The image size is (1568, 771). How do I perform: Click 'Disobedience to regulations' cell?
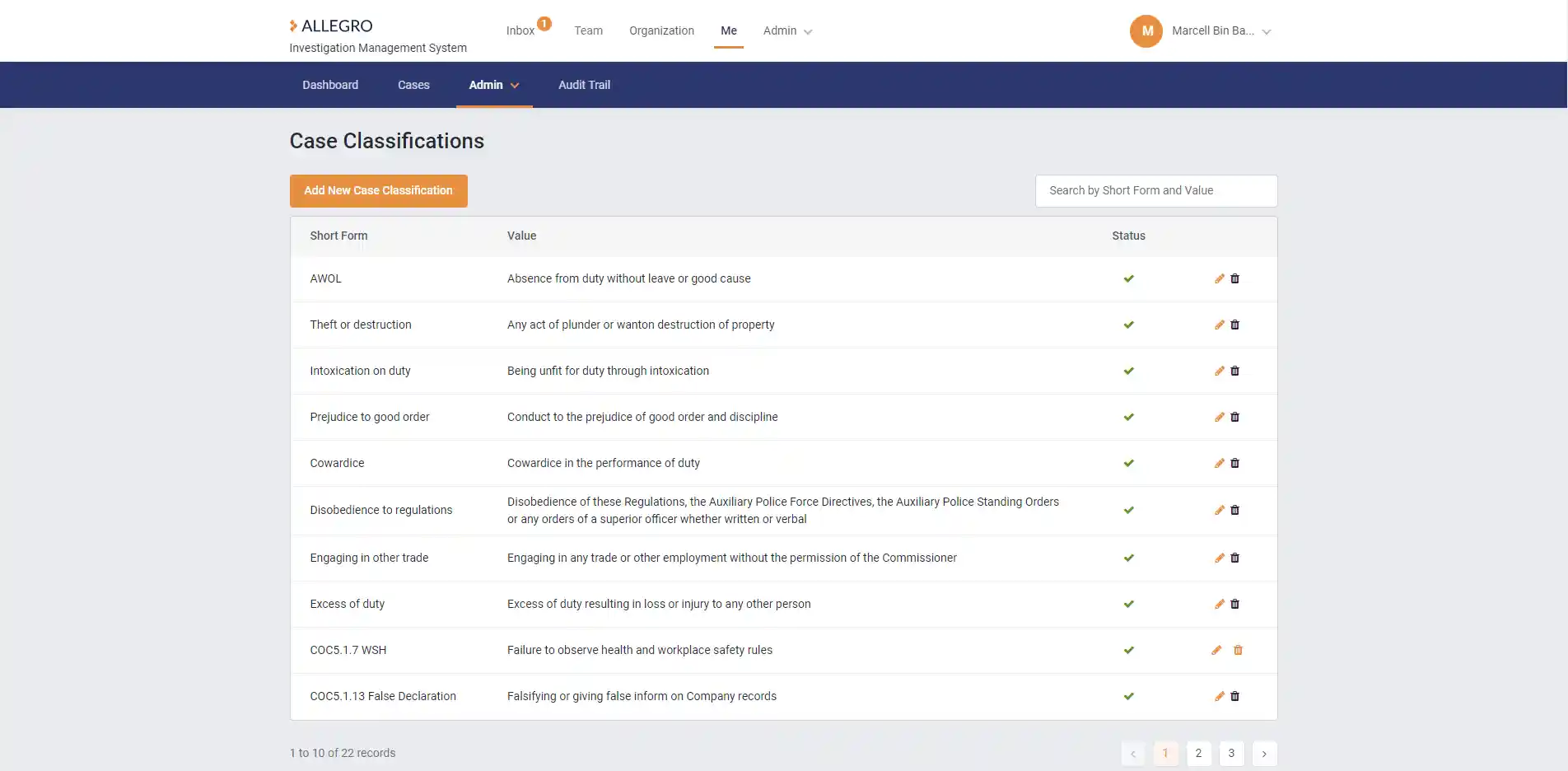click(381, 510)
